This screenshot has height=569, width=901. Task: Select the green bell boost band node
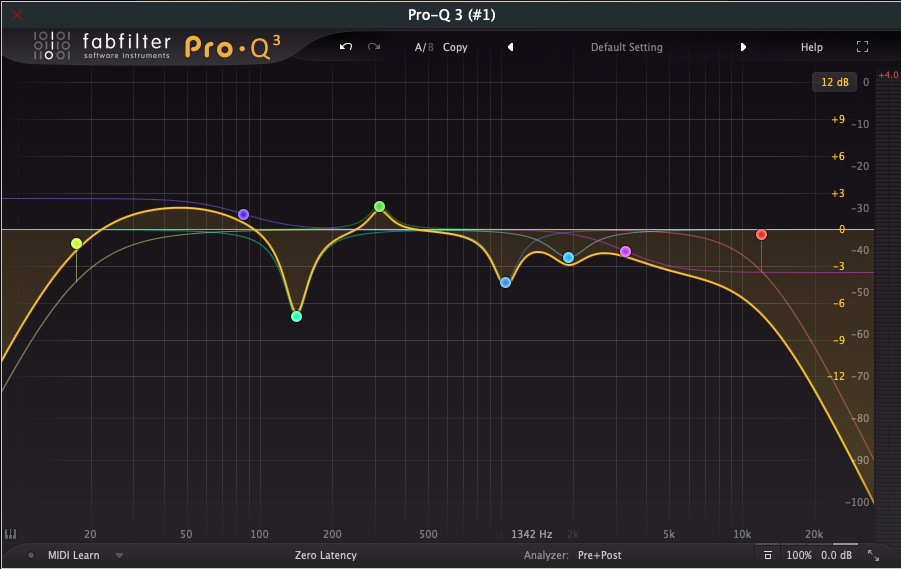pyautogui.click(x=379, y=206)
